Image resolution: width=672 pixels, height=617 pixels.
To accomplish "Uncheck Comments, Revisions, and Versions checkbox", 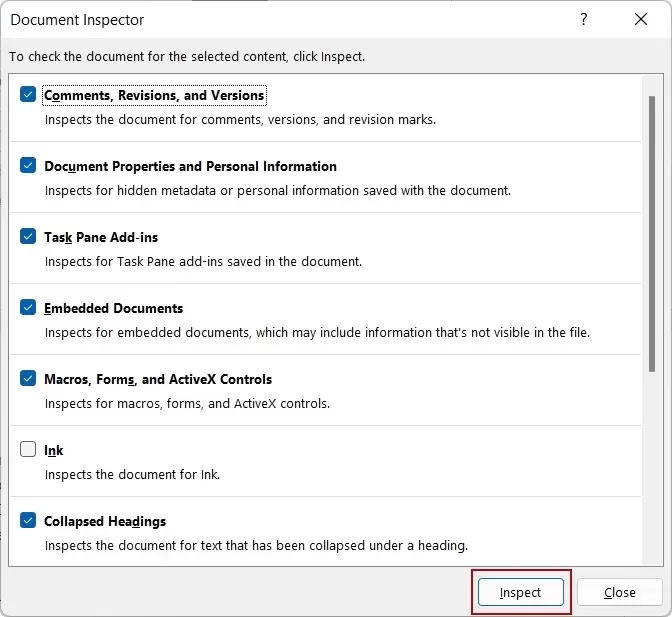I will pos(28,95).
